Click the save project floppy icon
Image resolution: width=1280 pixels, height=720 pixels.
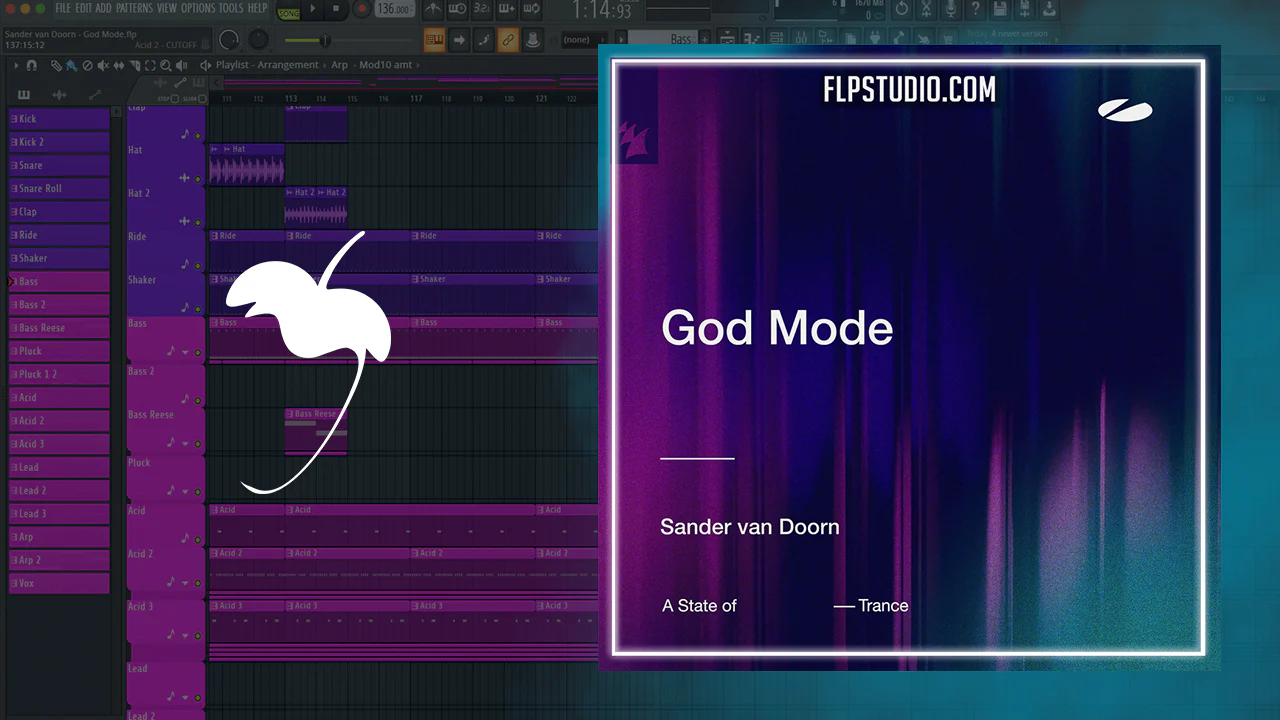click(1000, 9)
